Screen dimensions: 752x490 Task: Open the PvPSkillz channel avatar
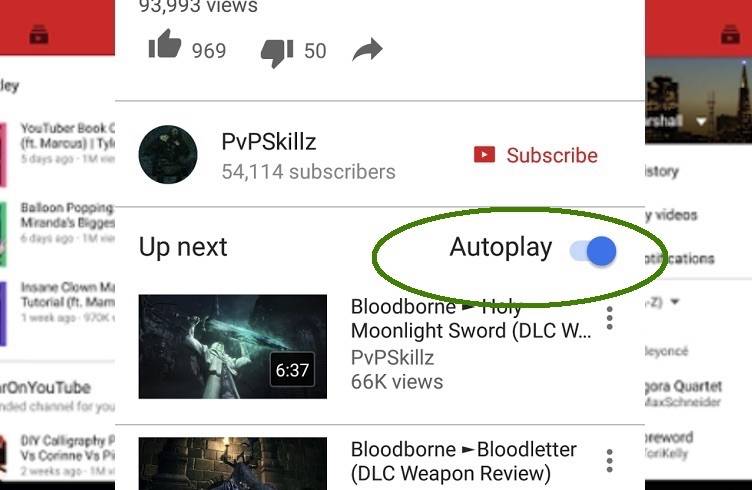click(168, 154)
